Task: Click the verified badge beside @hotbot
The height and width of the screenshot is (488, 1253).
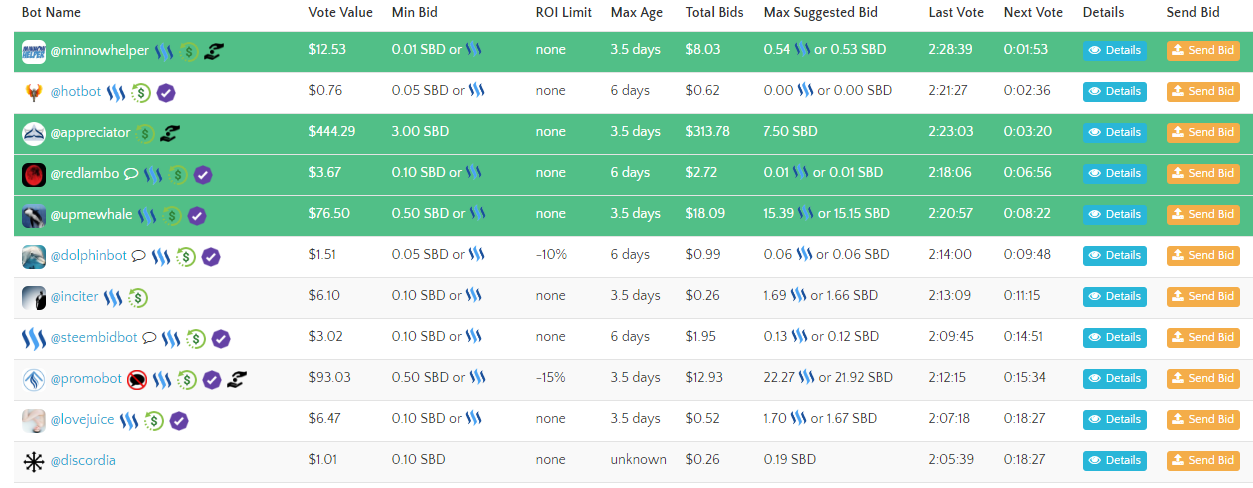Action: click(166, 92)
